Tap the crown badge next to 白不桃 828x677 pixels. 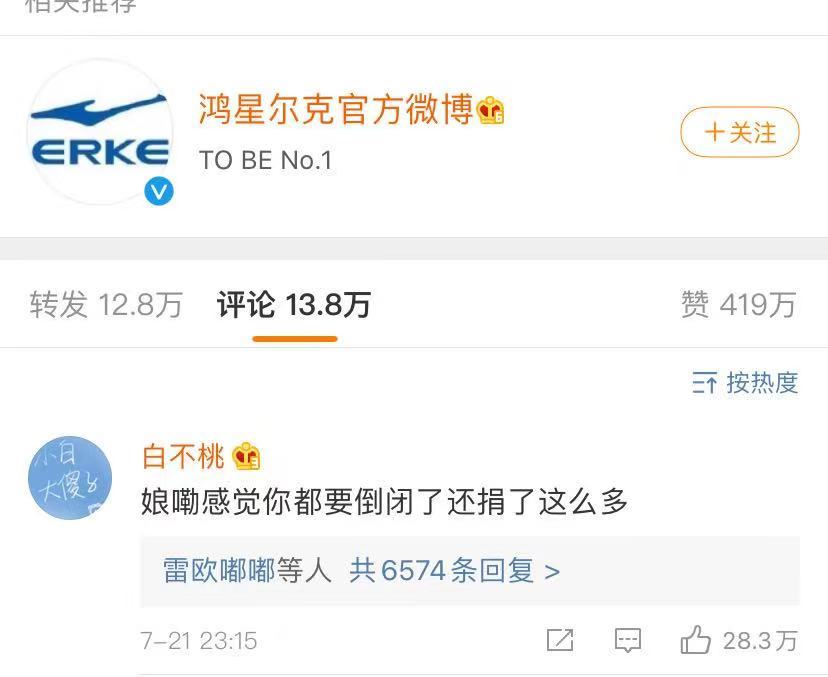point(246,457)
